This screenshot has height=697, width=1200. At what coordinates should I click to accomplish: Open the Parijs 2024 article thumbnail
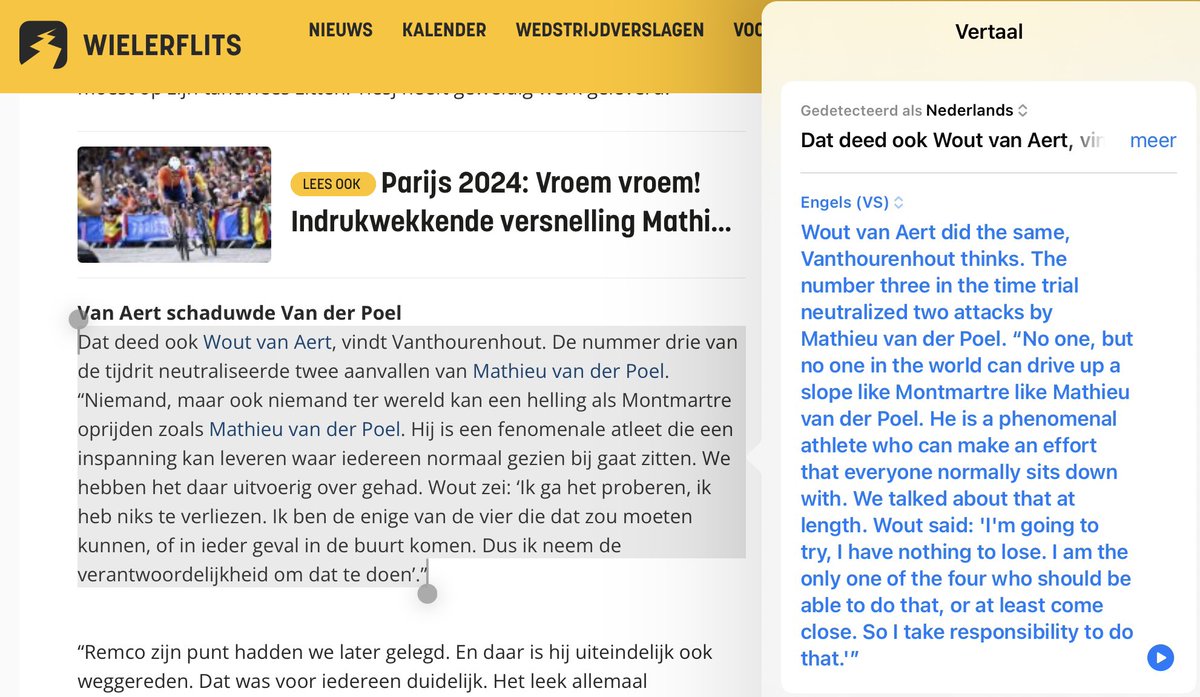174,205
